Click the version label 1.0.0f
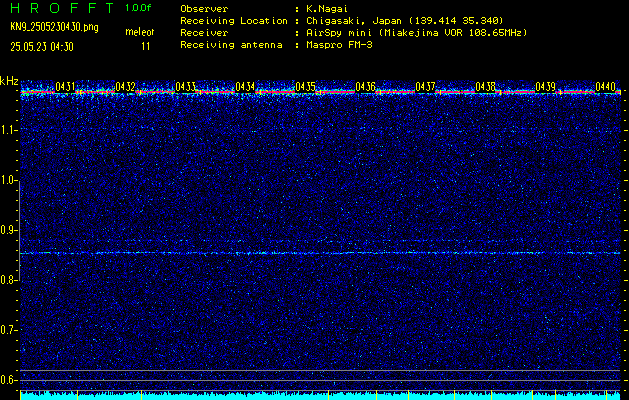The height and width of the screenshot is (400, 629). pos(138,8)
